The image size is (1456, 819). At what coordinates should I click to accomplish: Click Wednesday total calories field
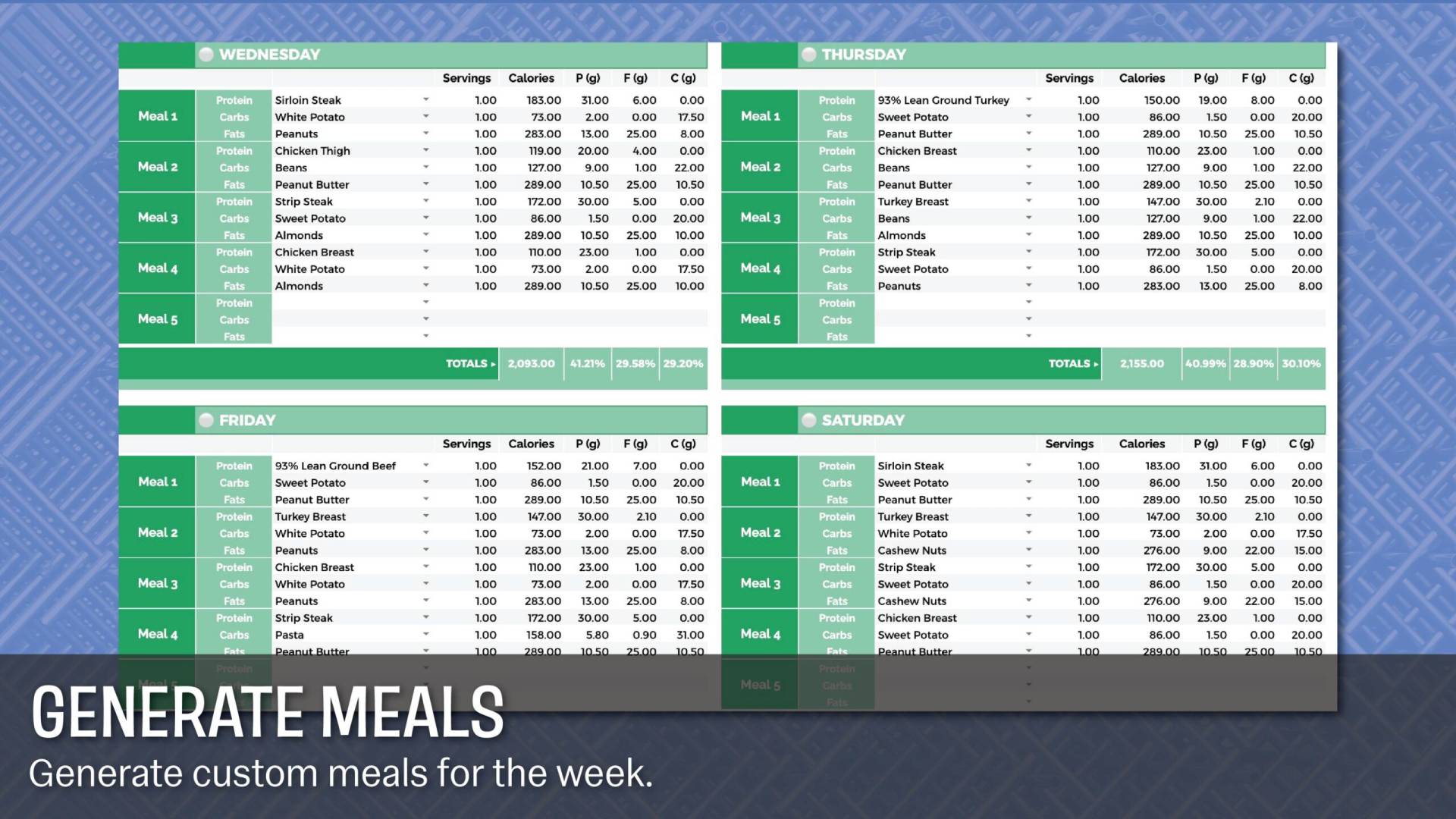click(531, 362)
